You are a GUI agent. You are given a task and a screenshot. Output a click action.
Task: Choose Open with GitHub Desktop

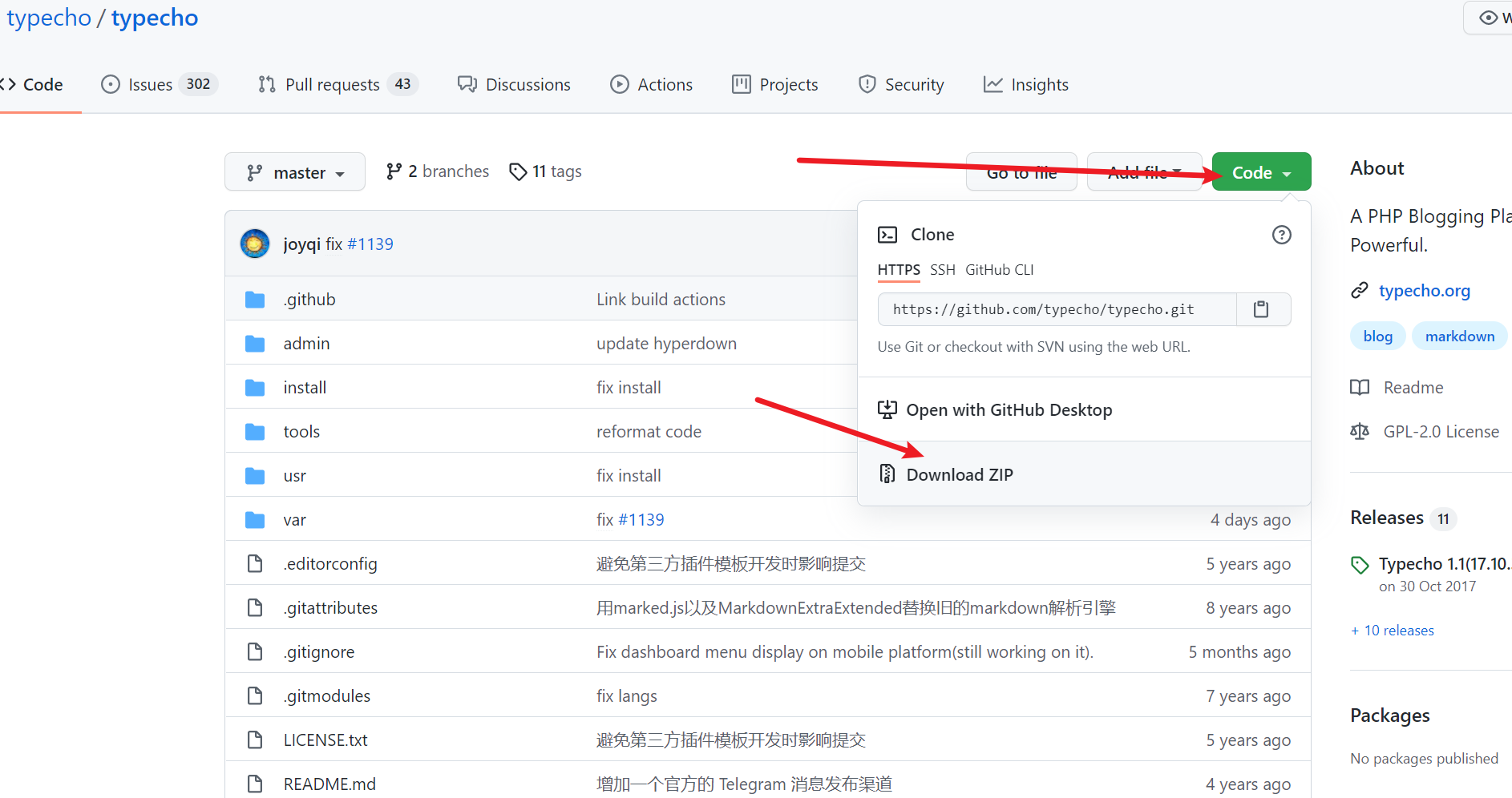point(1009,410)
